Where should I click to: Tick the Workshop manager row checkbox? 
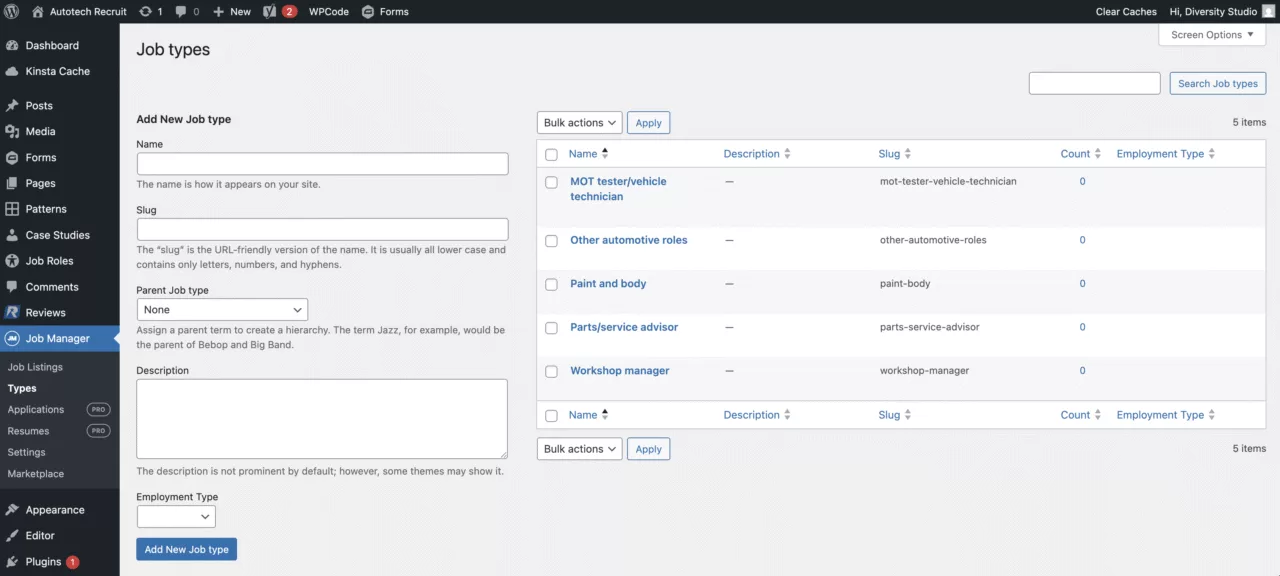click(551, 371)
